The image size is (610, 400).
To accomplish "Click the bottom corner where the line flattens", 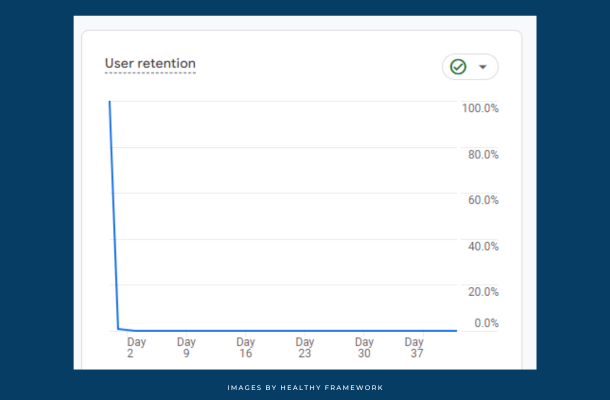I will click(119, 328).
